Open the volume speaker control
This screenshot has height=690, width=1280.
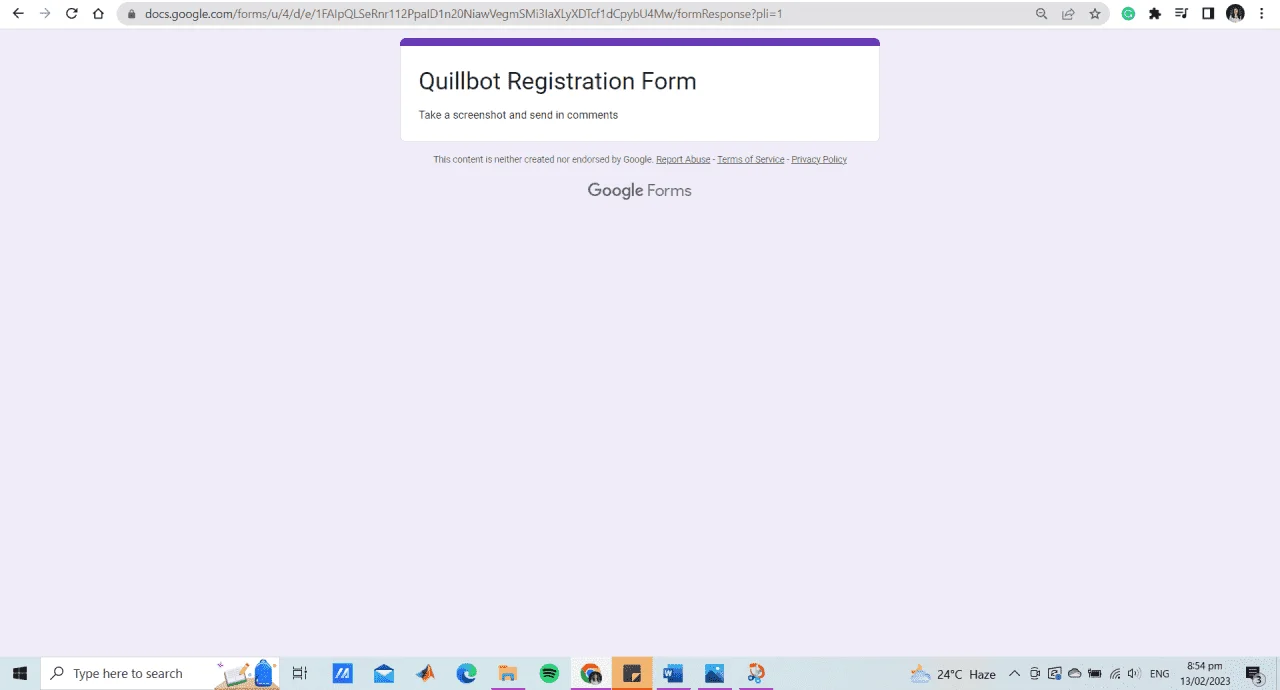[x=1134, y=674]
